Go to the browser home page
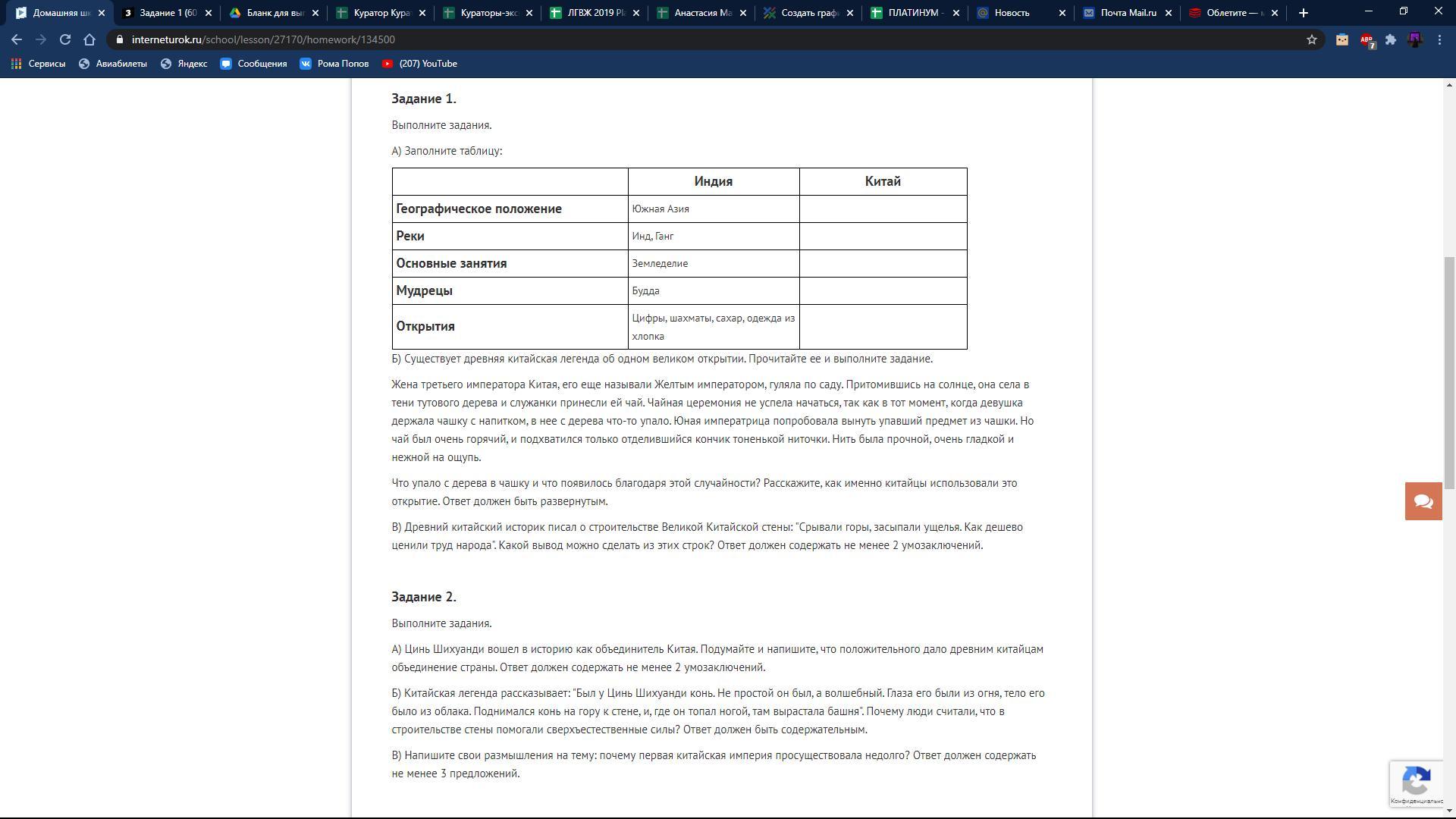The width and height of the screenshot is (1456, 819). coord(89,39)
